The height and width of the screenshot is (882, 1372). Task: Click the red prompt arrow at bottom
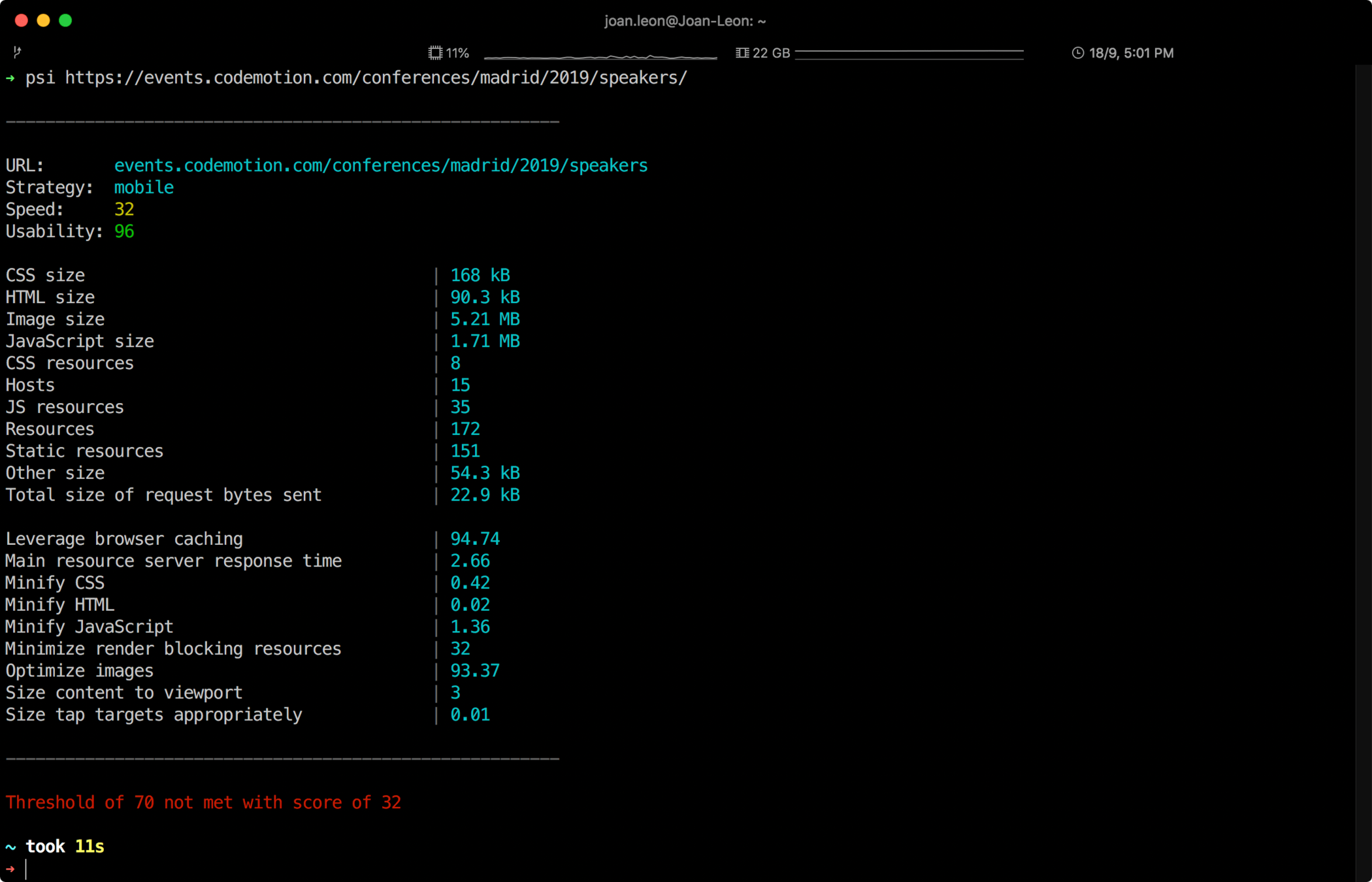10,868
